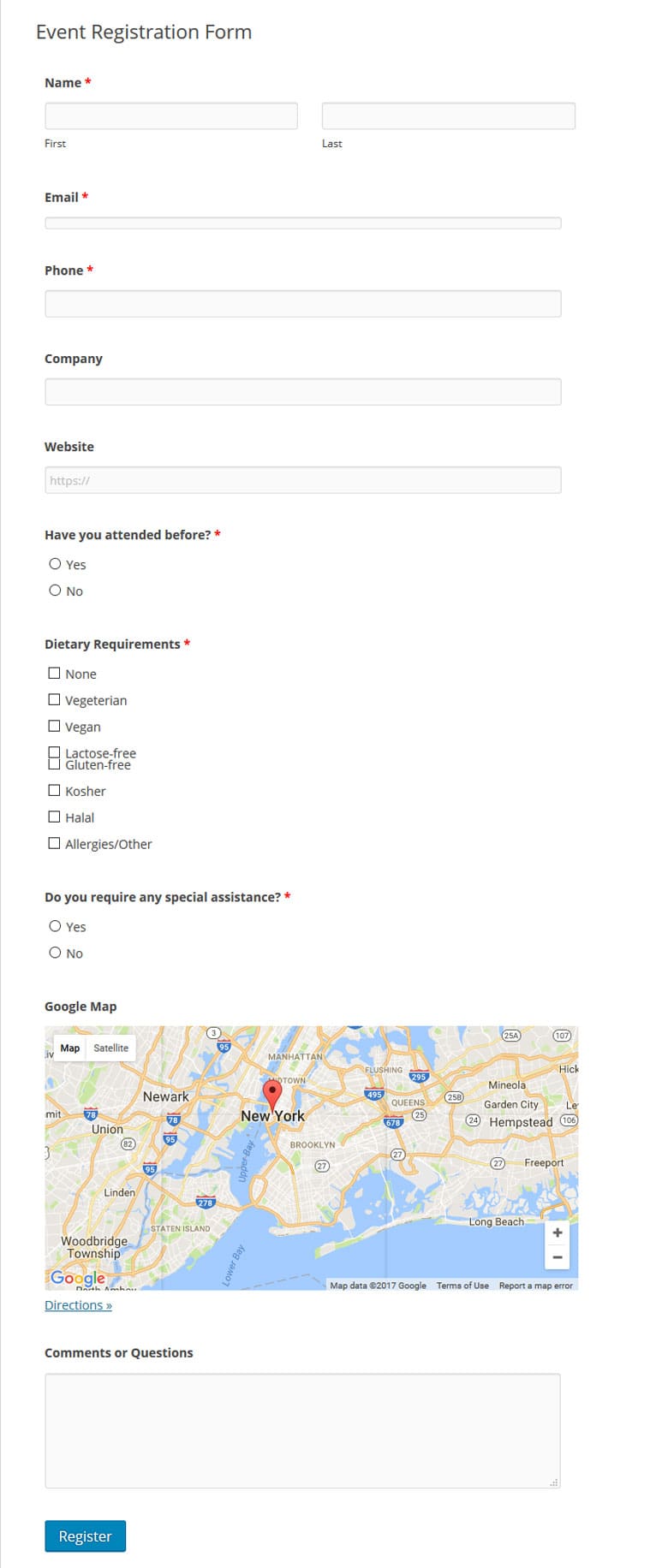Check the Allergies/Other option

pyautogui.click(x=54, y=842)
